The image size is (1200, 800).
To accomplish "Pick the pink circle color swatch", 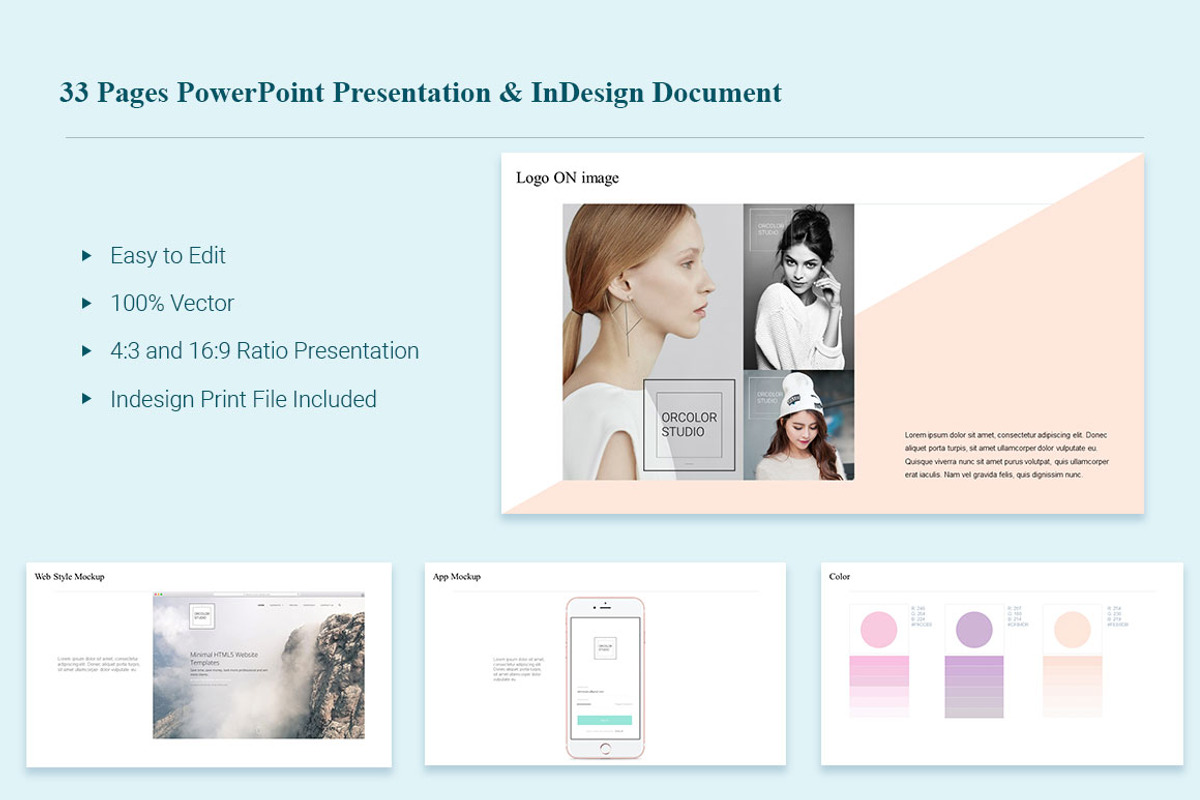I will (x=879, y=629).
